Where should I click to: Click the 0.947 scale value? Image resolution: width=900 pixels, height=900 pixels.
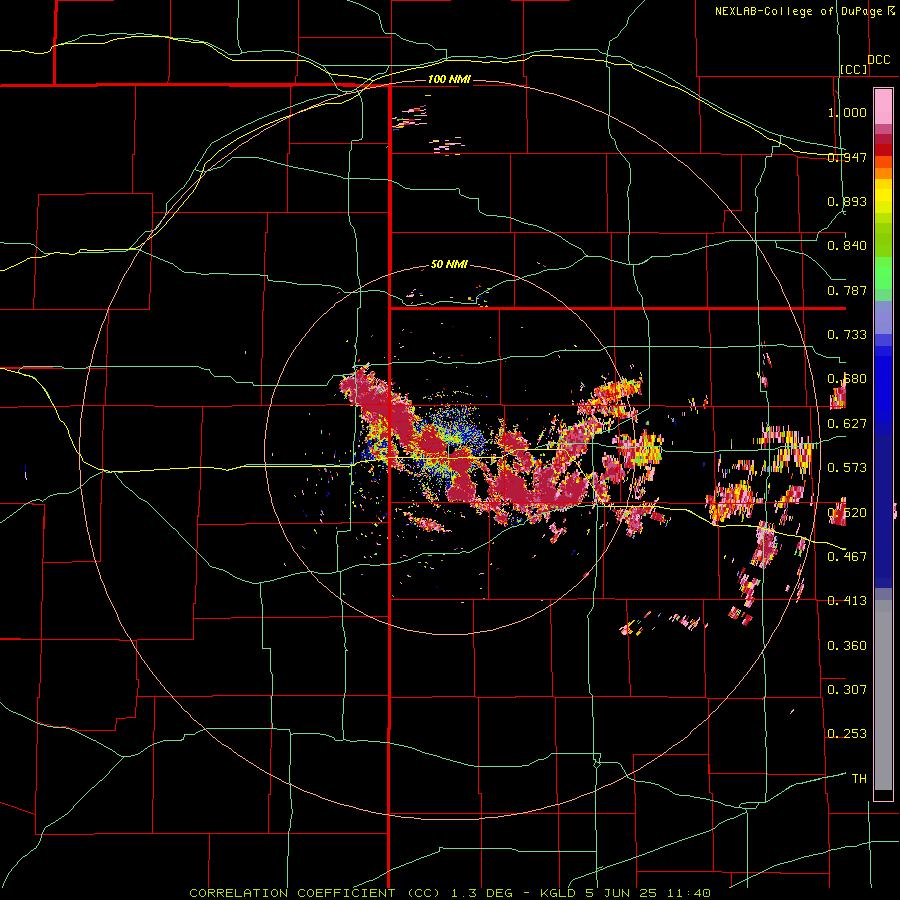click(x=847, y=157)
